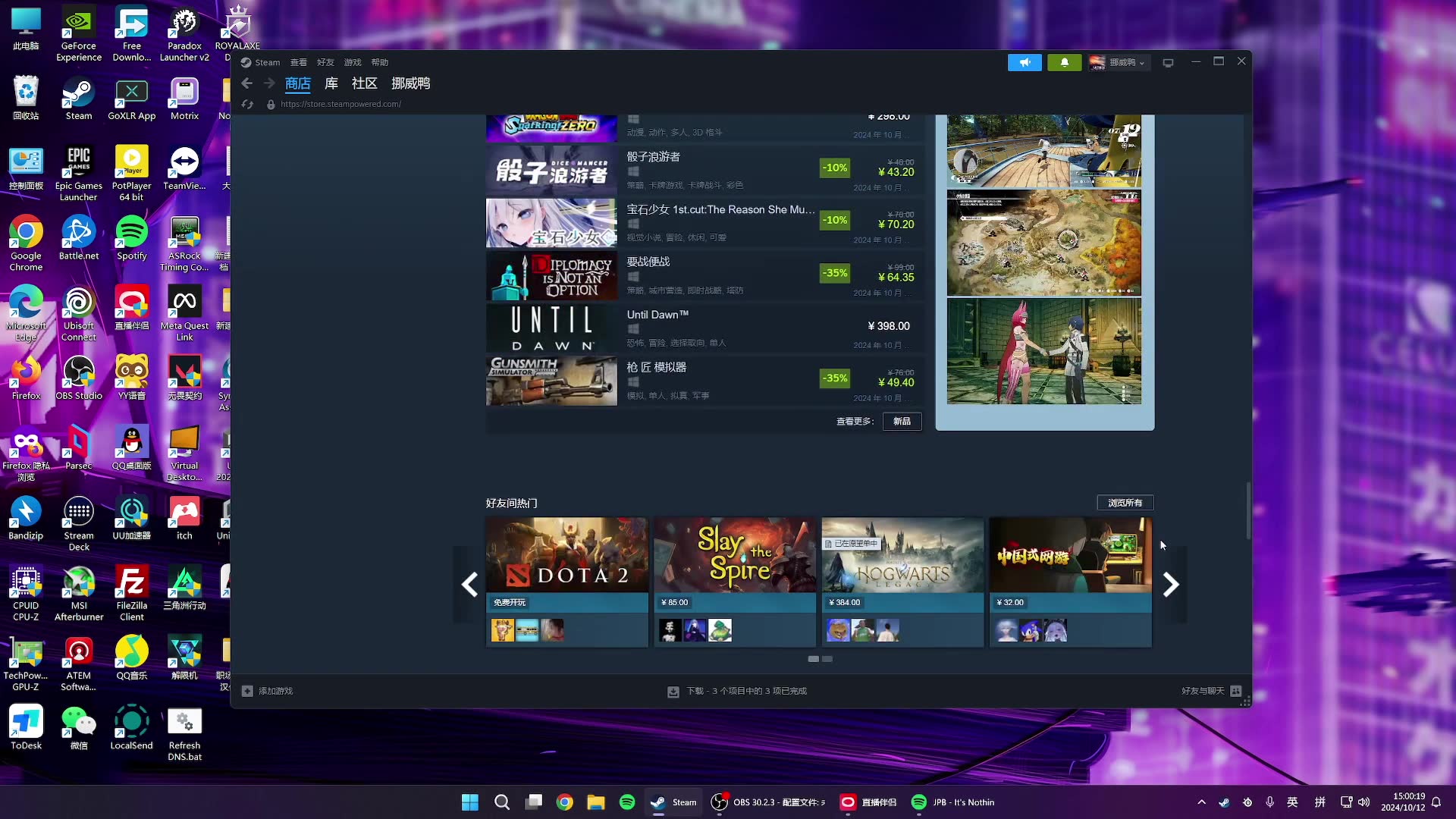Open the Stream Deck desktop icon
Image resolution: width=1456 pixels, height=819 pixels.
(79, 524)
